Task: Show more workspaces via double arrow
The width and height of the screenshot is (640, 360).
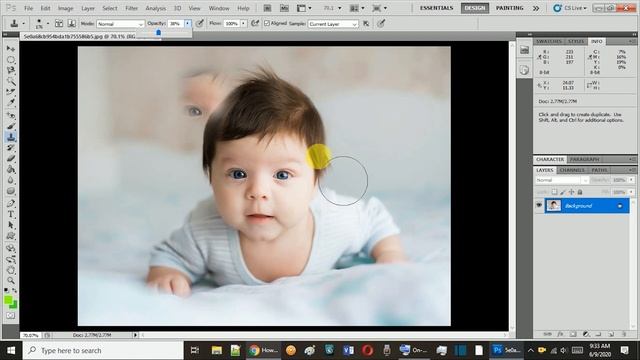Action: pos(536,8)
